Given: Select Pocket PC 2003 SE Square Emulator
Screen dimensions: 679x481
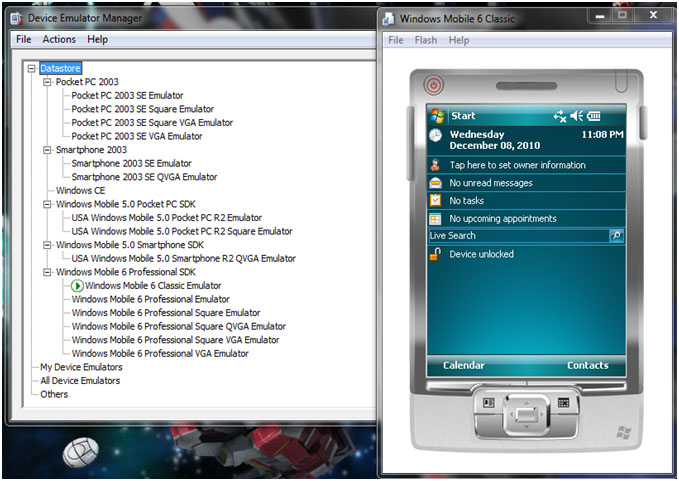Looking at the screenshot, I should click(142, 109).
